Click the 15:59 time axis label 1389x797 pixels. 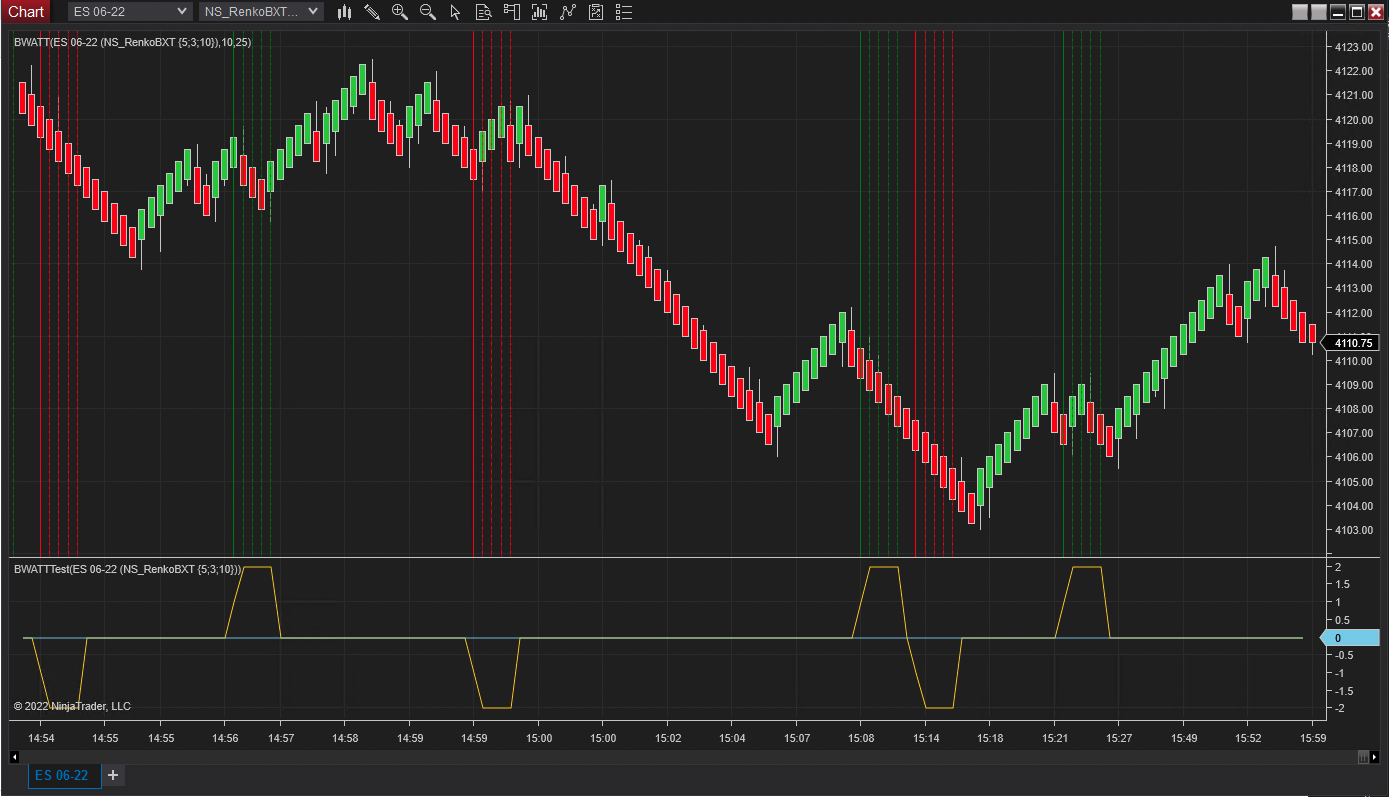pos(1312,738)
